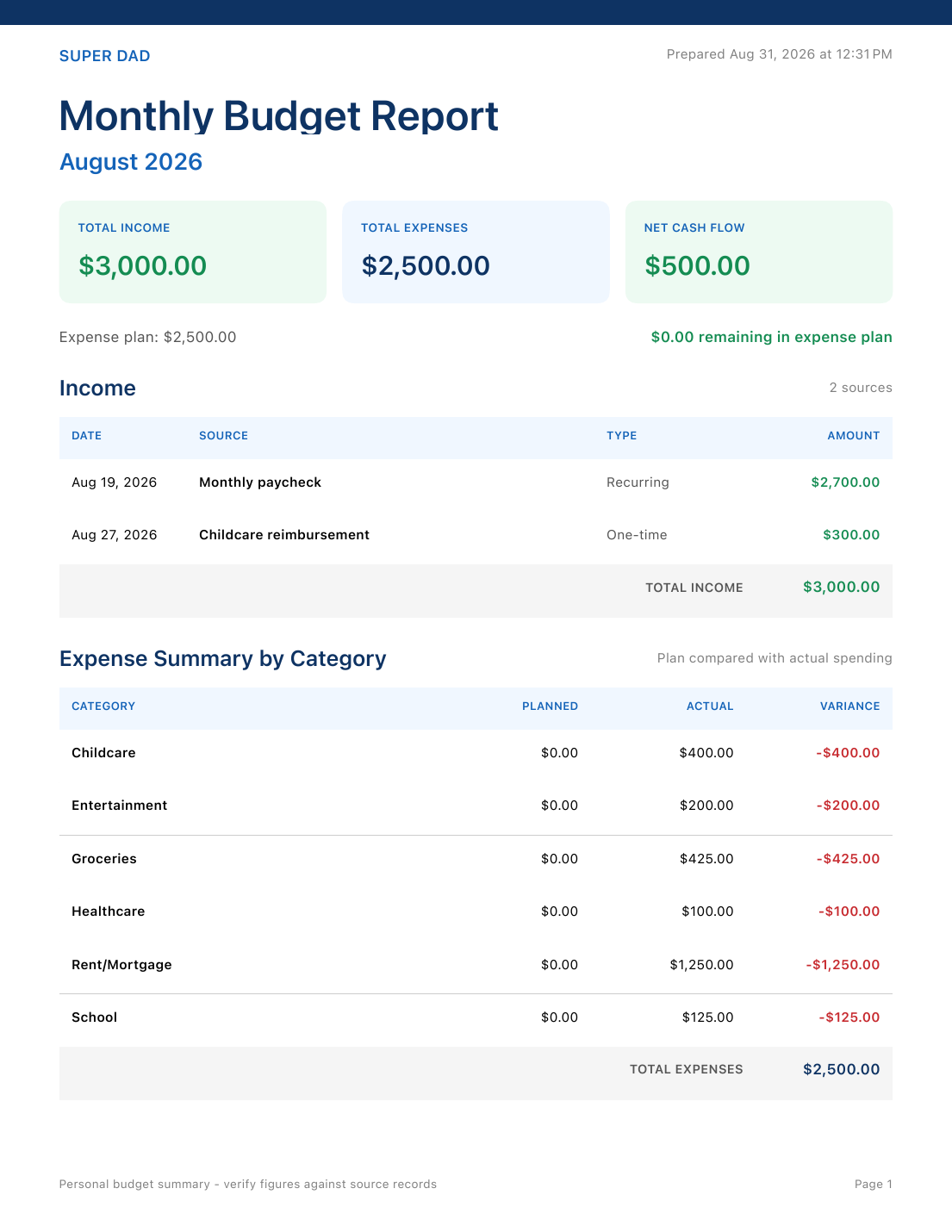The height and width of the screenshot is (1232, 952).
Task: Click the expense table $2,500.00 total
Action: pyautogui.click(x=841, y=1069)
